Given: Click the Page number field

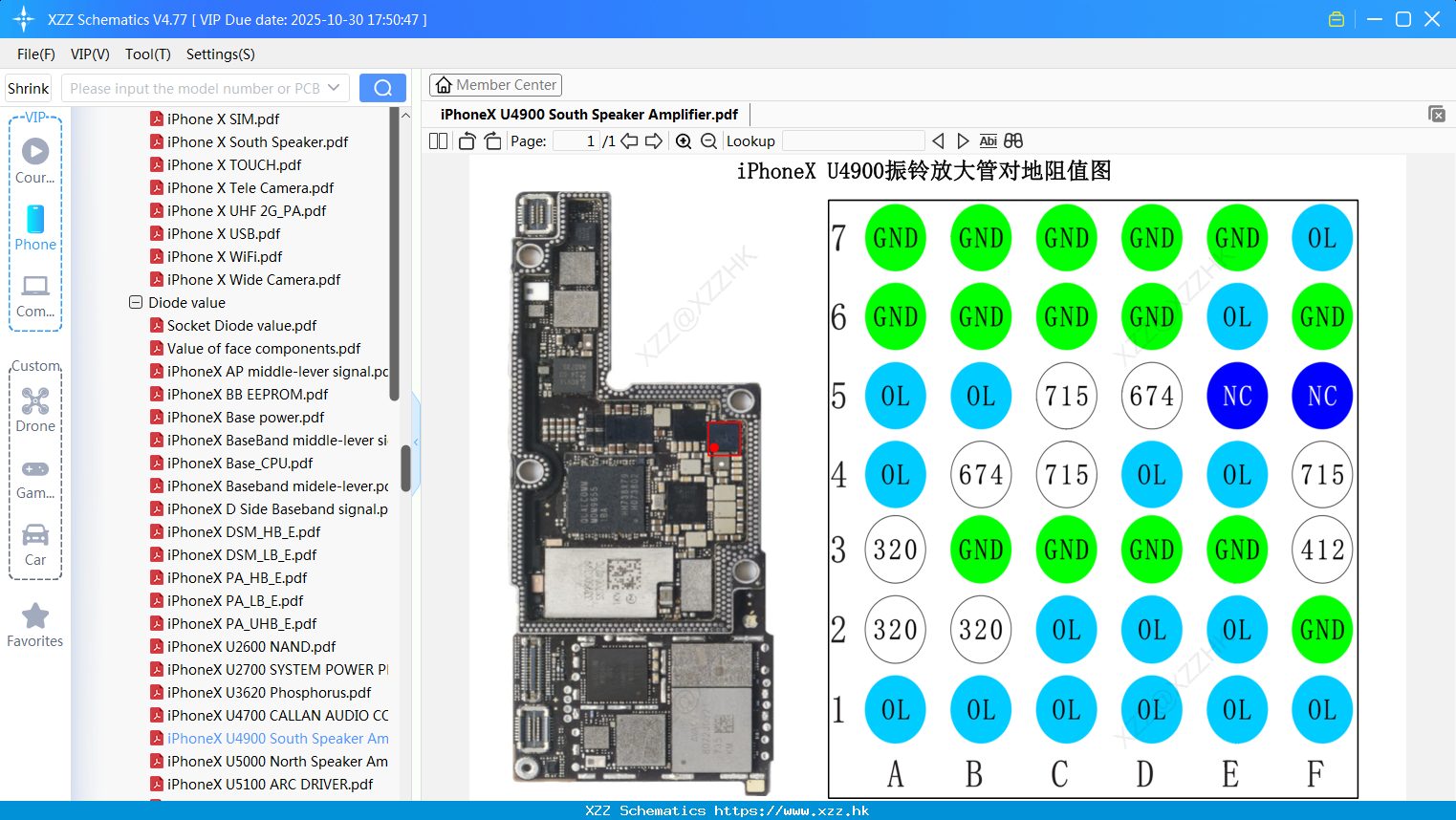Looking at the screenshot, I should pyautogui.click(x=576, y=140).
